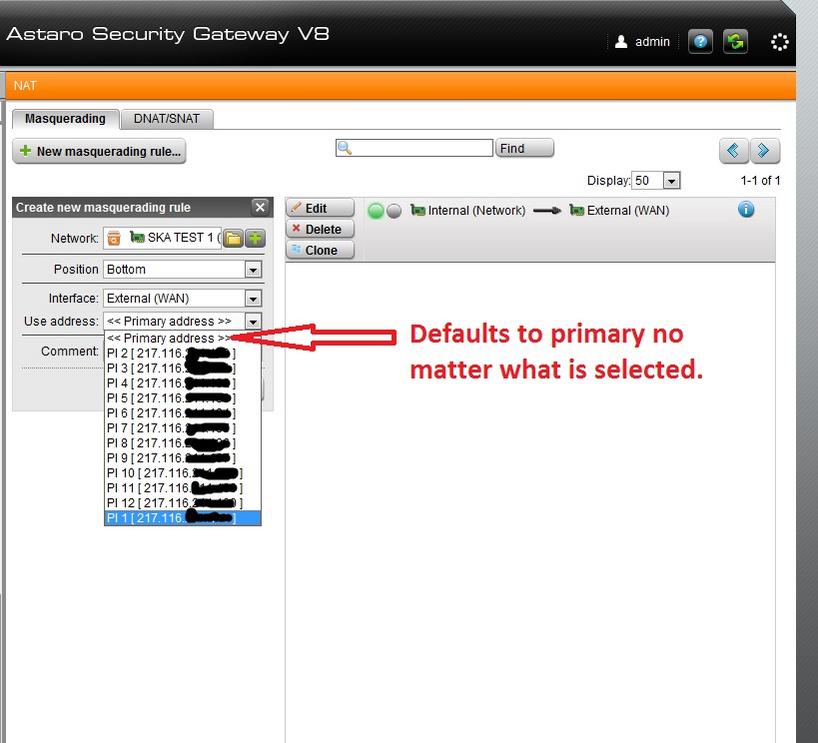Toggle the green rule status light
Viewport: 818px width, 743px height.
[376, 211]
